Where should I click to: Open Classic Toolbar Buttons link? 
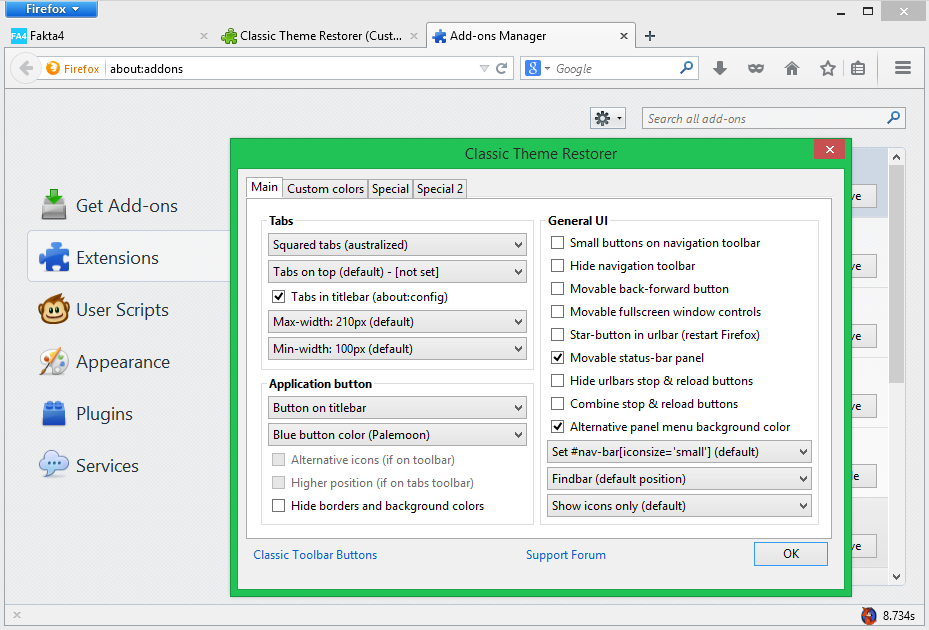coord(315,555)
